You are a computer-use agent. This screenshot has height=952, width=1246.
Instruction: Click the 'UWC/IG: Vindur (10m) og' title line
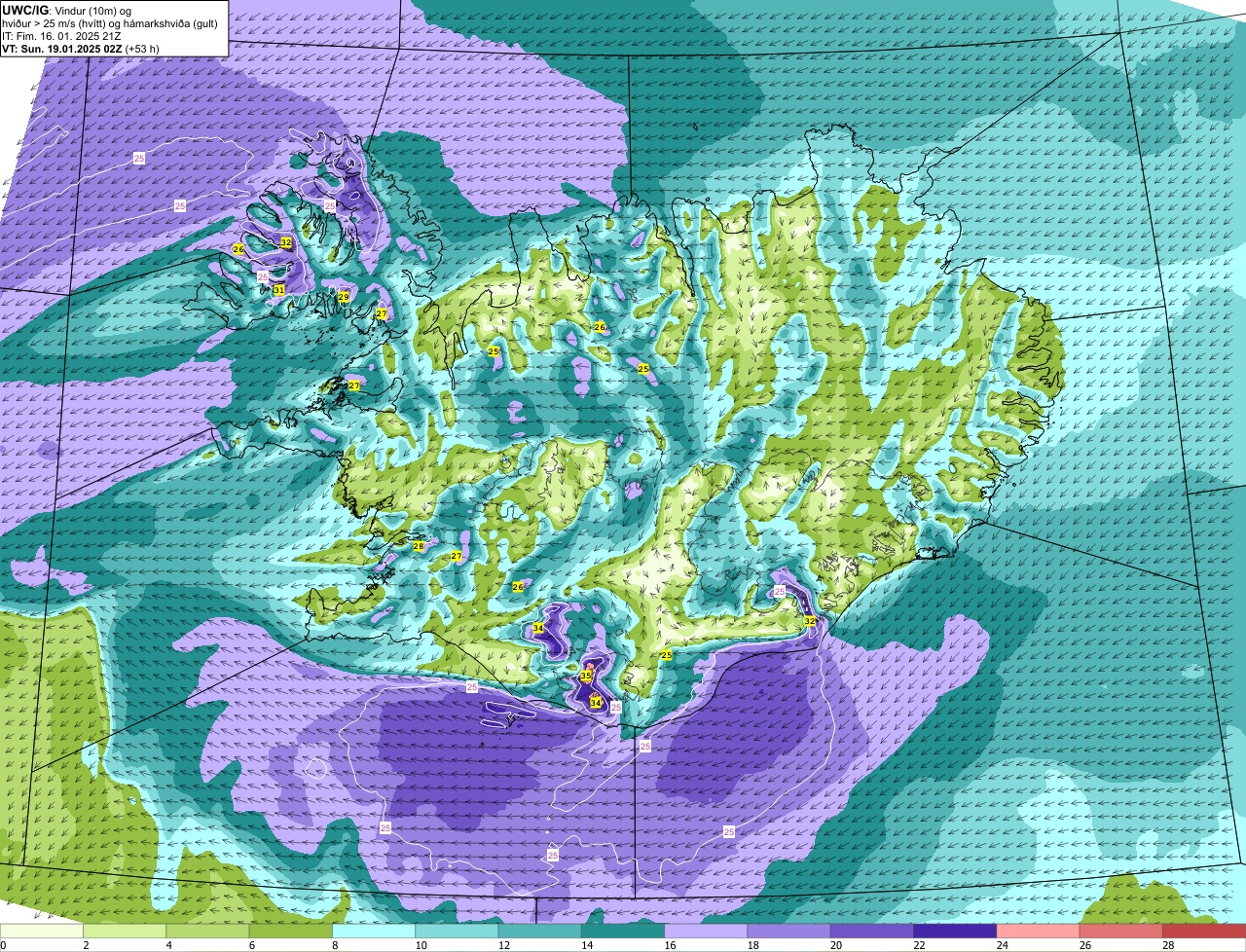[x=67, y=10]
